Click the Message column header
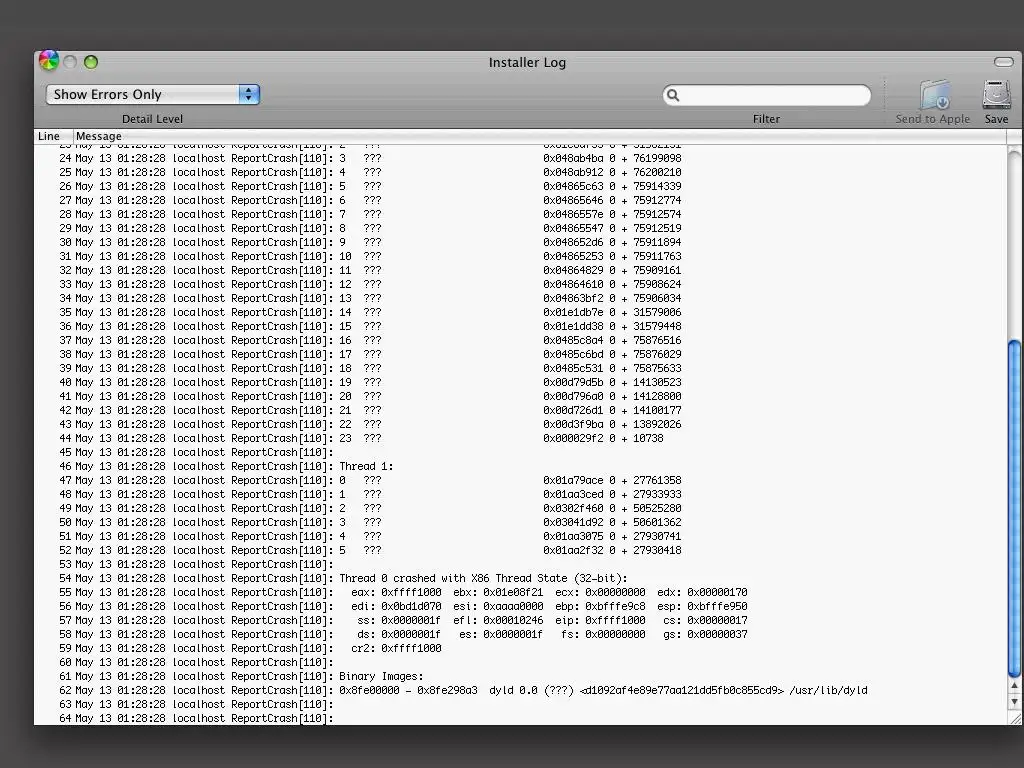 (99, 136)
